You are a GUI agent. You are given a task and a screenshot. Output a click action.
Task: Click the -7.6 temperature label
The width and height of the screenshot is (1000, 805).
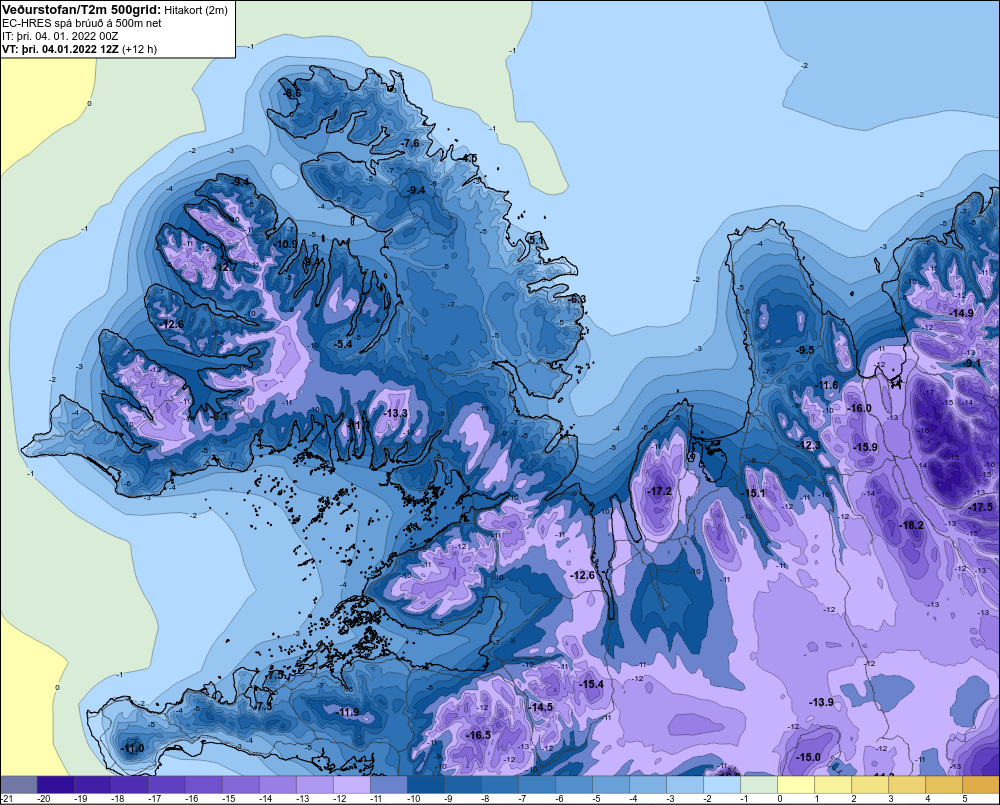pos(411,143)
